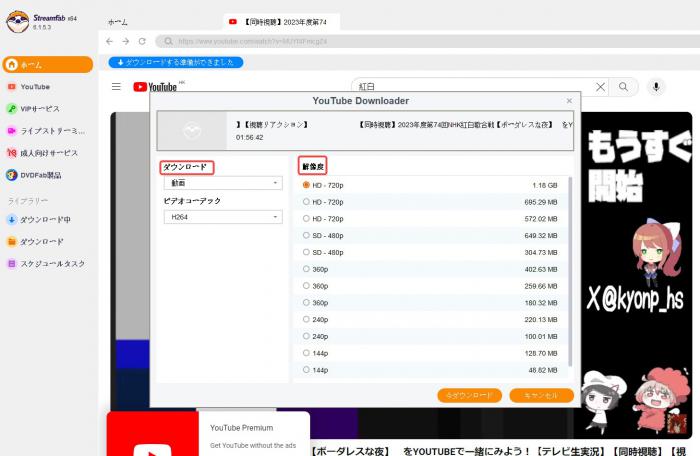
Task: Switch to the ホーム browser tab
Action: [118, 22]
